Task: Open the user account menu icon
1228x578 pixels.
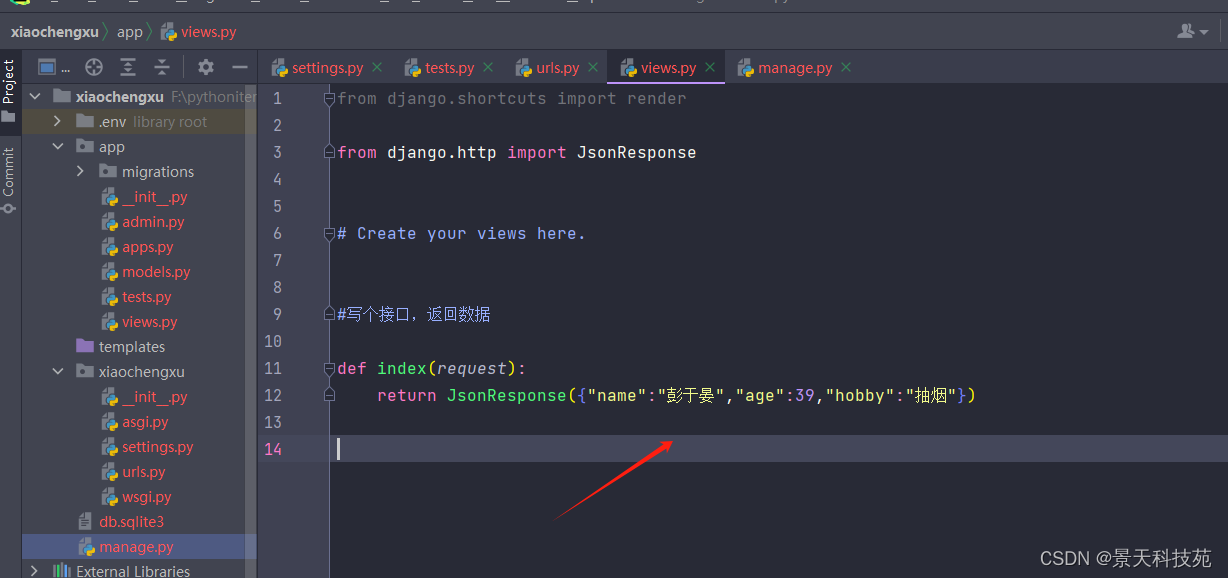Action: (x=1192, y=32)
